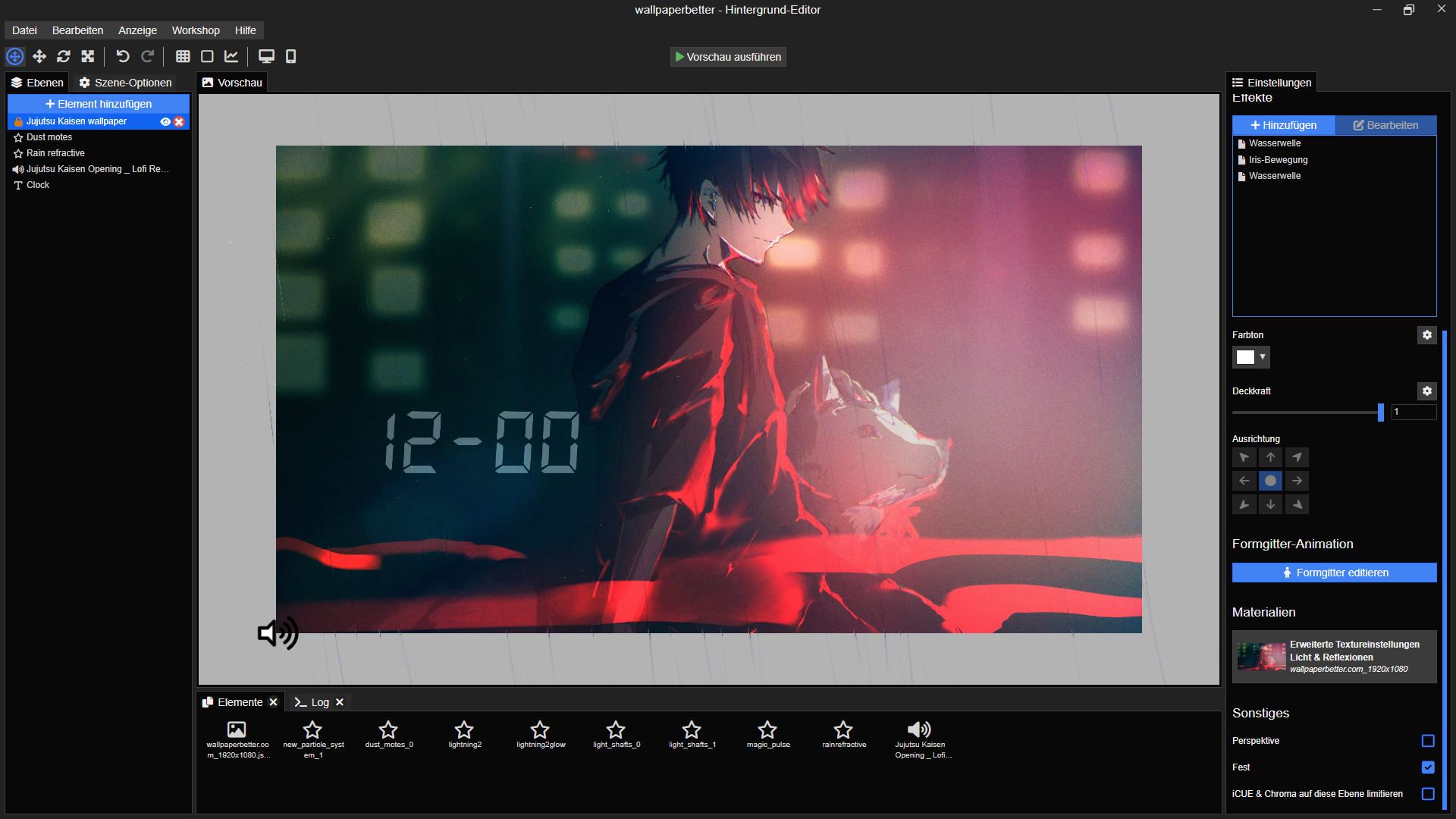Screen dimensions: 1456x819
Task: Select the dust_motes_0 element asset
Action: click(389, 735)
